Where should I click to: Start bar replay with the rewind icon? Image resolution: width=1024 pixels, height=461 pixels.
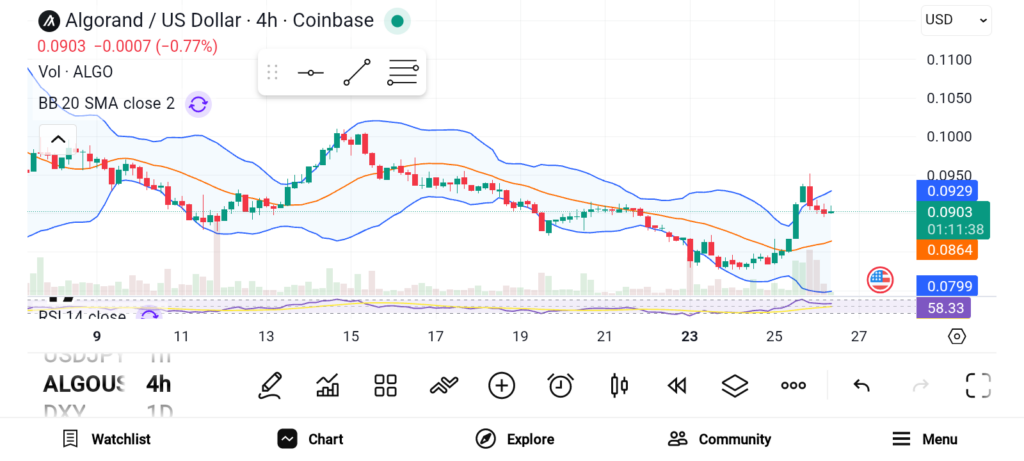[x=677, y=385]
